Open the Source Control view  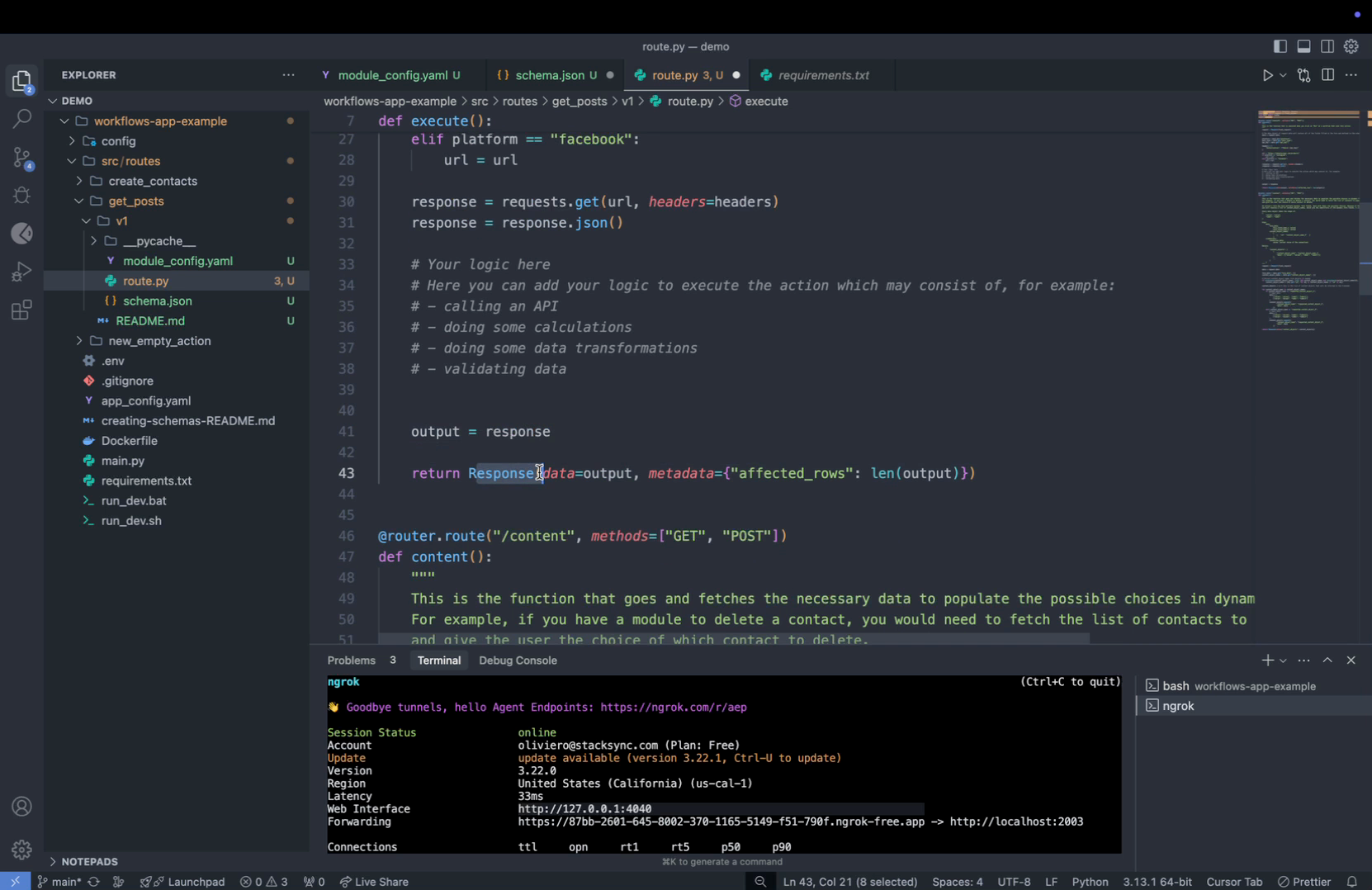[x=22, y=157]
